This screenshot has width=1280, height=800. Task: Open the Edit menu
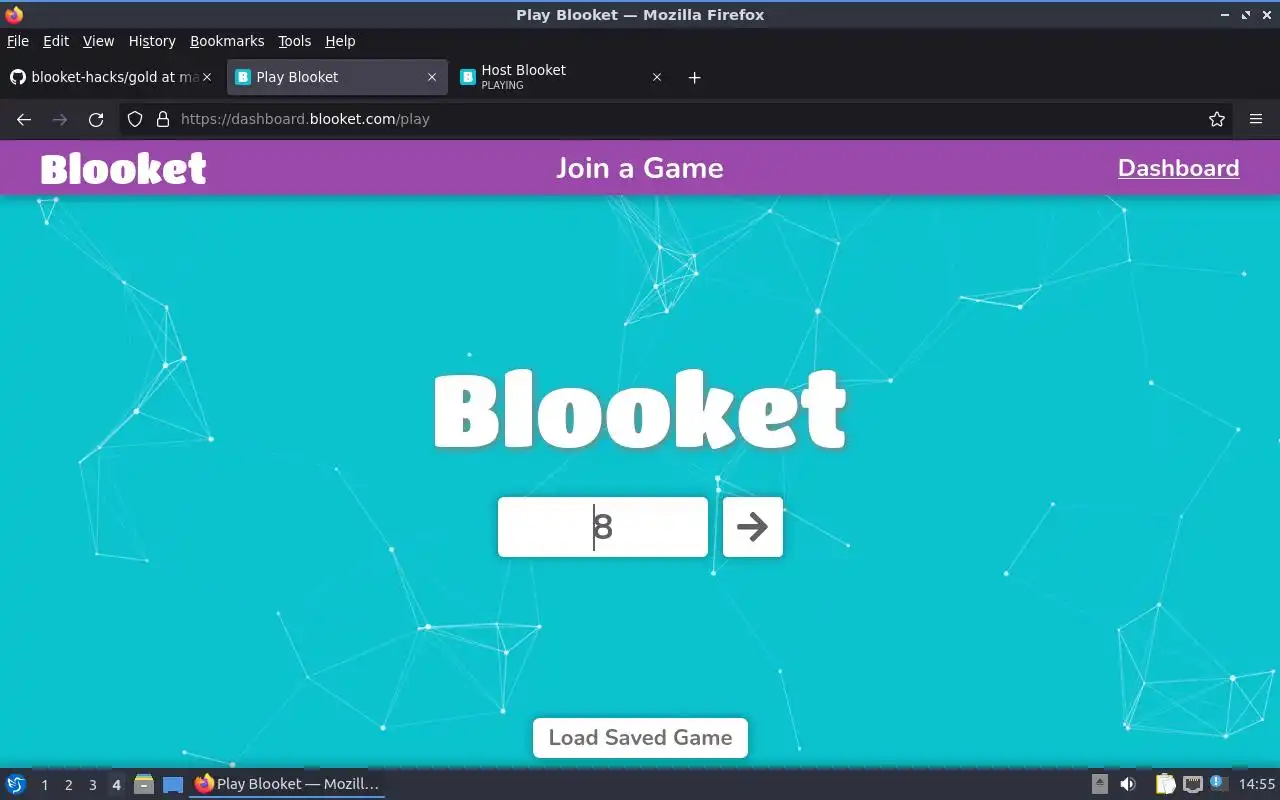coord(56,41)
